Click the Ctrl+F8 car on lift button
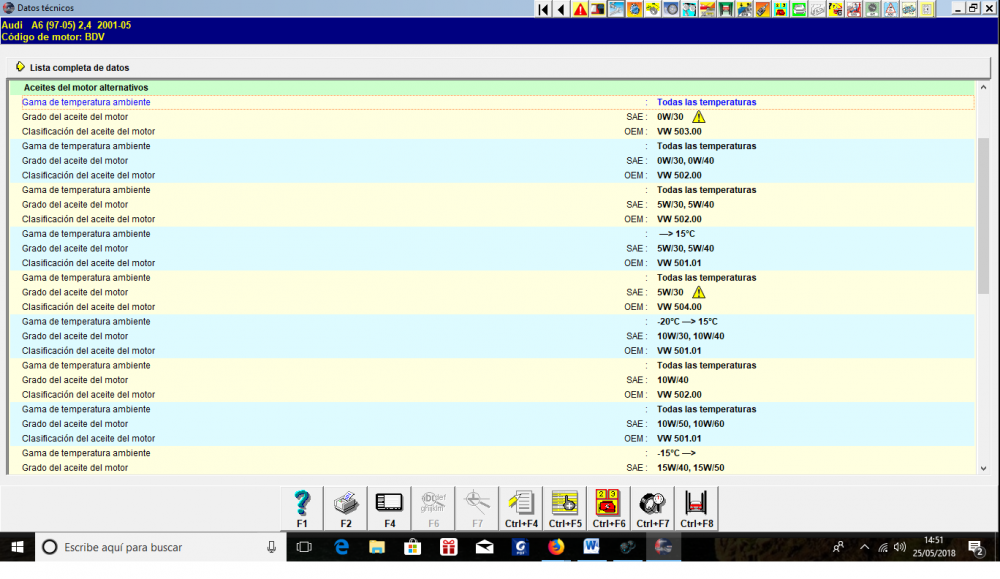 coord(696,508)
